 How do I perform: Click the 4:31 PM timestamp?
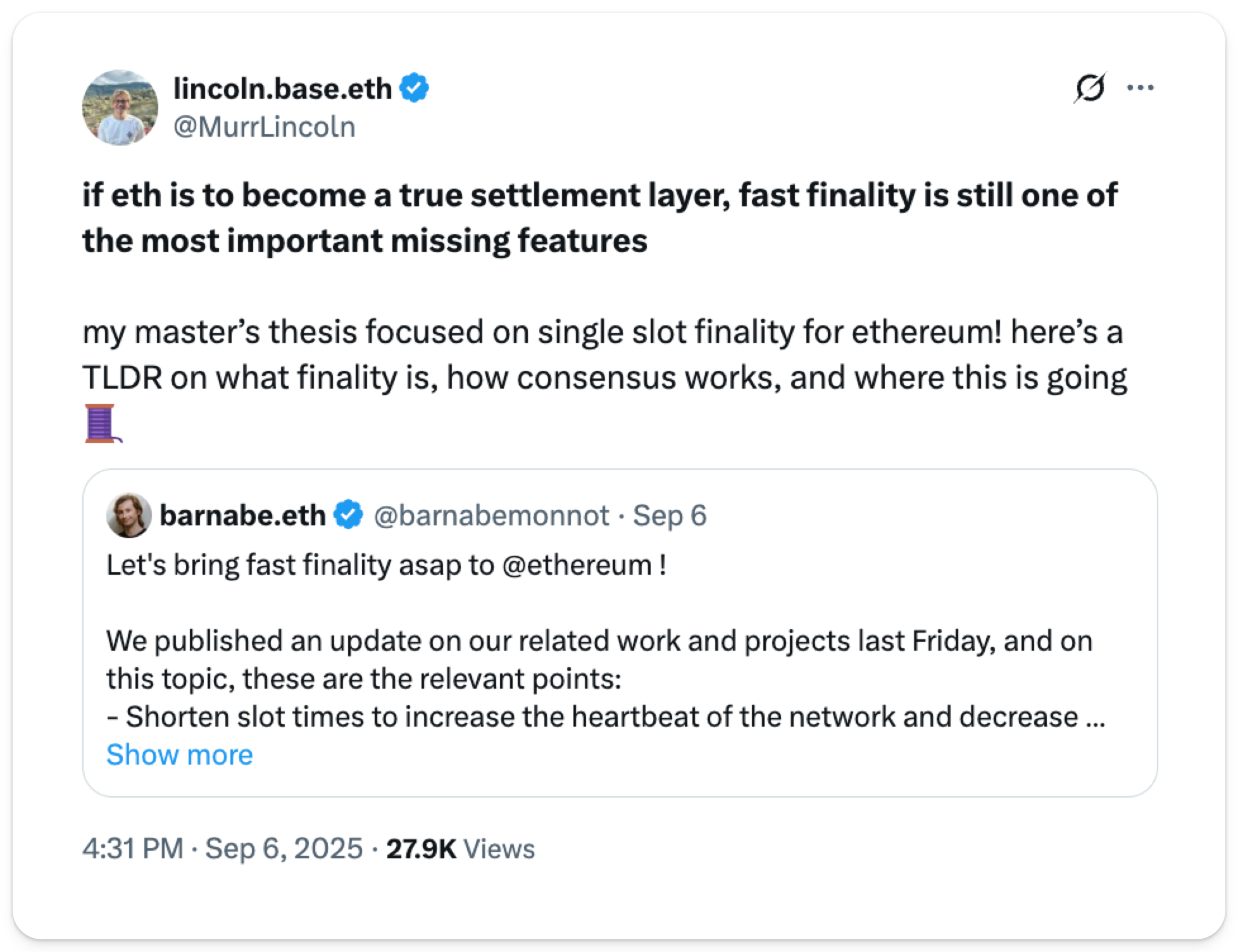pyautogui.click(x=132, y=849)
